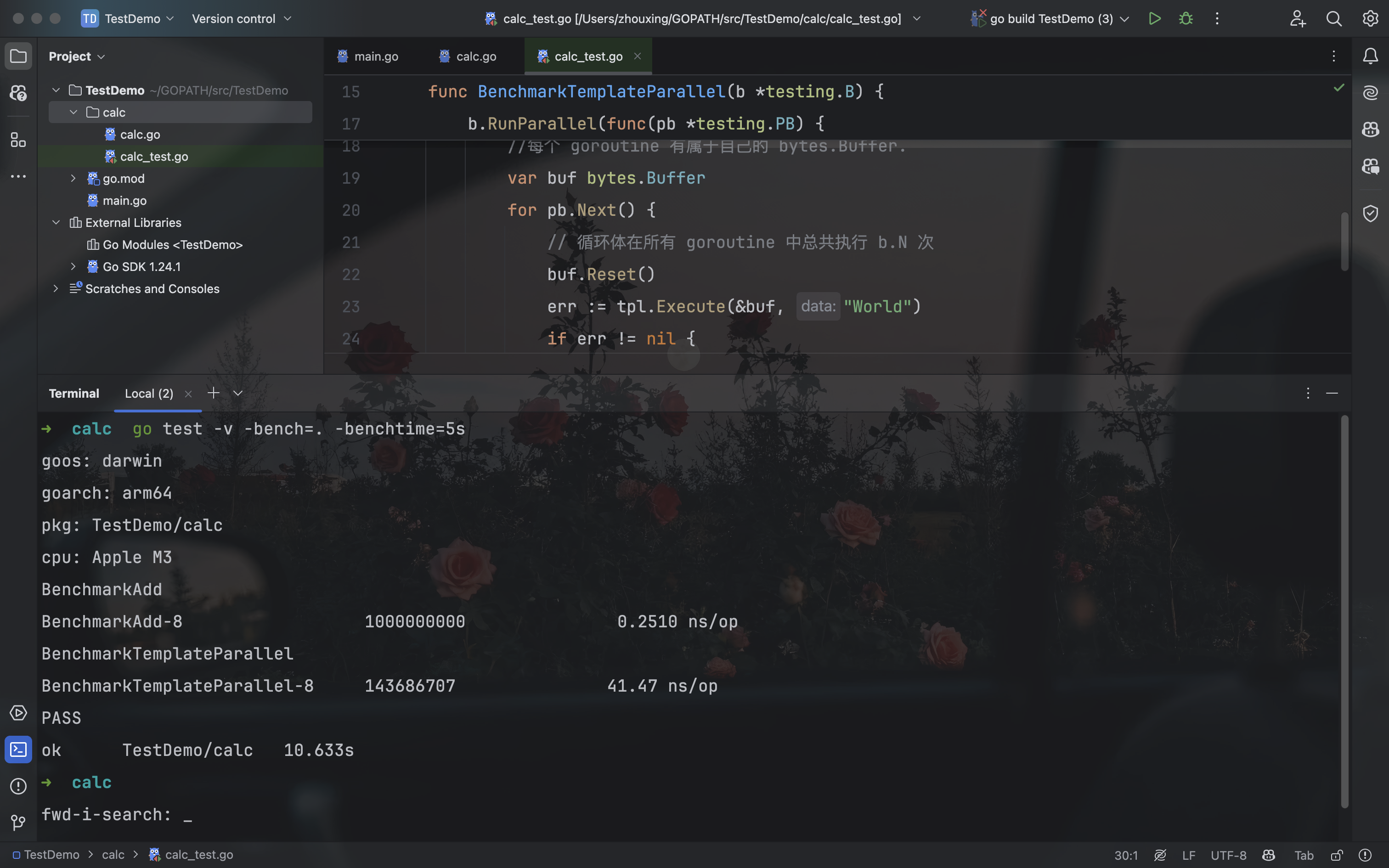Toggle the Project tool window folder icon
The width and height of the screenshot is (1389, 868).
tap(18, 56)
